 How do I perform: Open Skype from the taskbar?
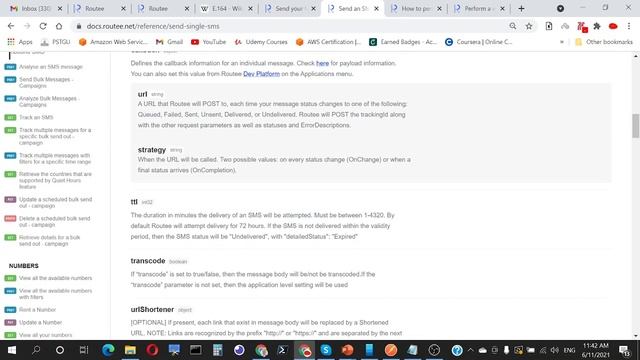point(326,350)
